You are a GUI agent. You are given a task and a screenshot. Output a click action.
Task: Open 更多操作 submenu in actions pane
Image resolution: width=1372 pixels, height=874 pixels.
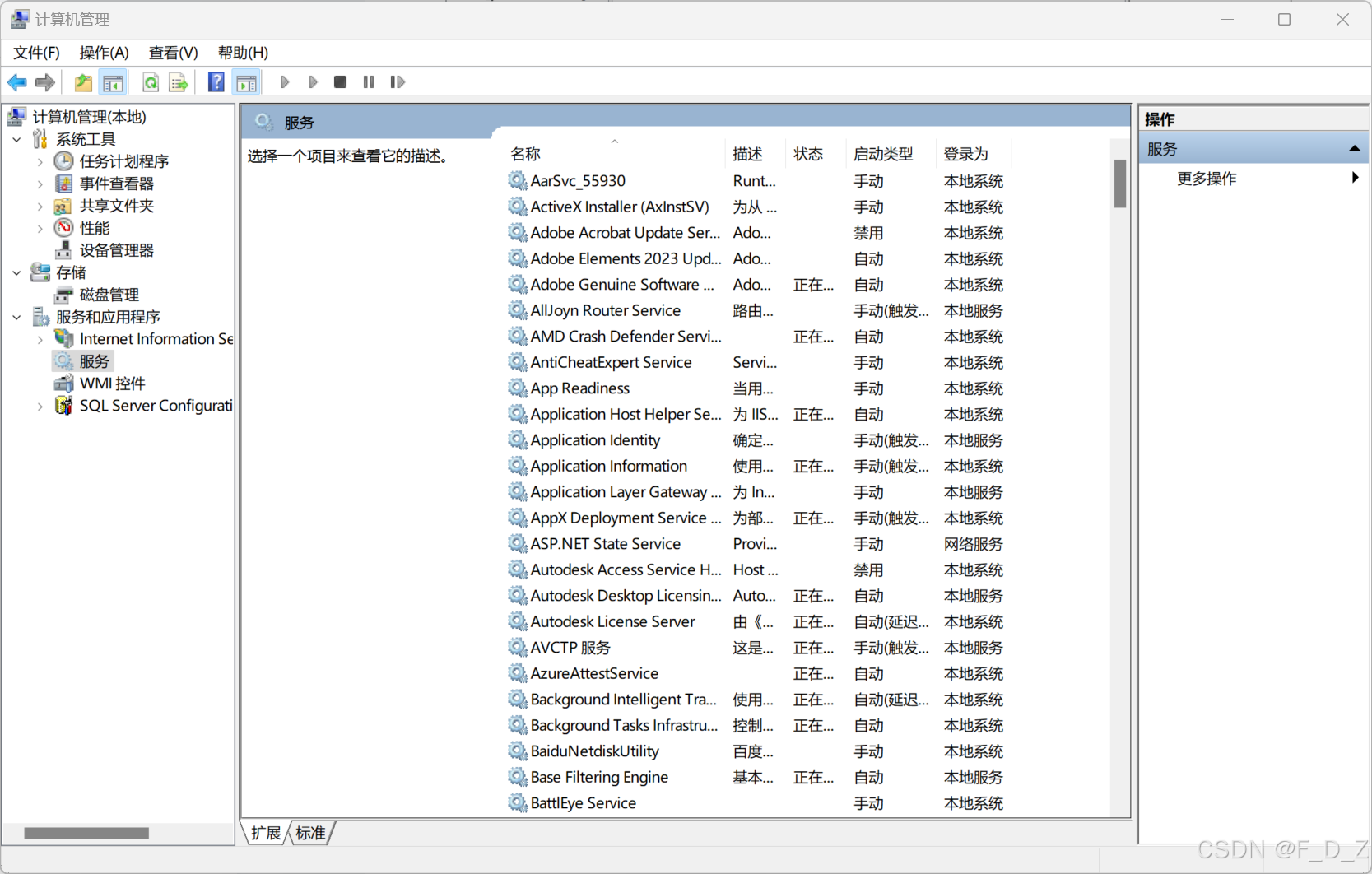click(1207, 179)
